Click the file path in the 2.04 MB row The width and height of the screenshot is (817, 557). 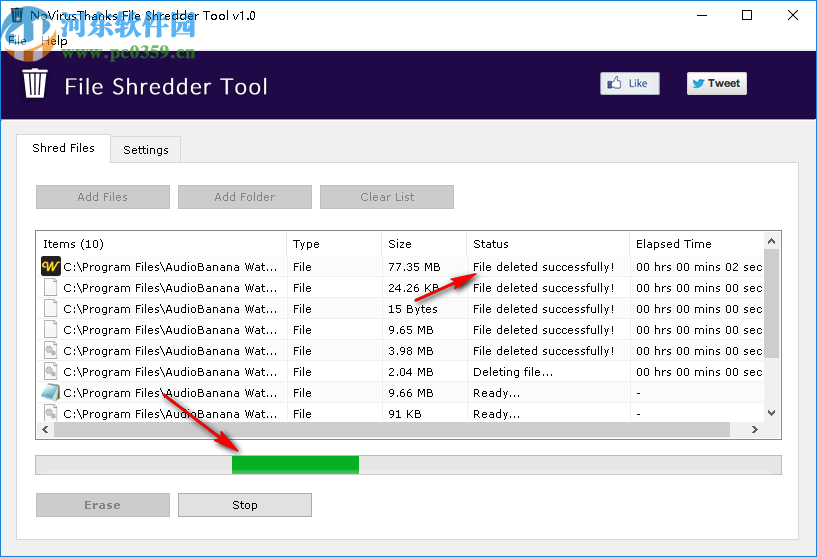click(170, 372)
